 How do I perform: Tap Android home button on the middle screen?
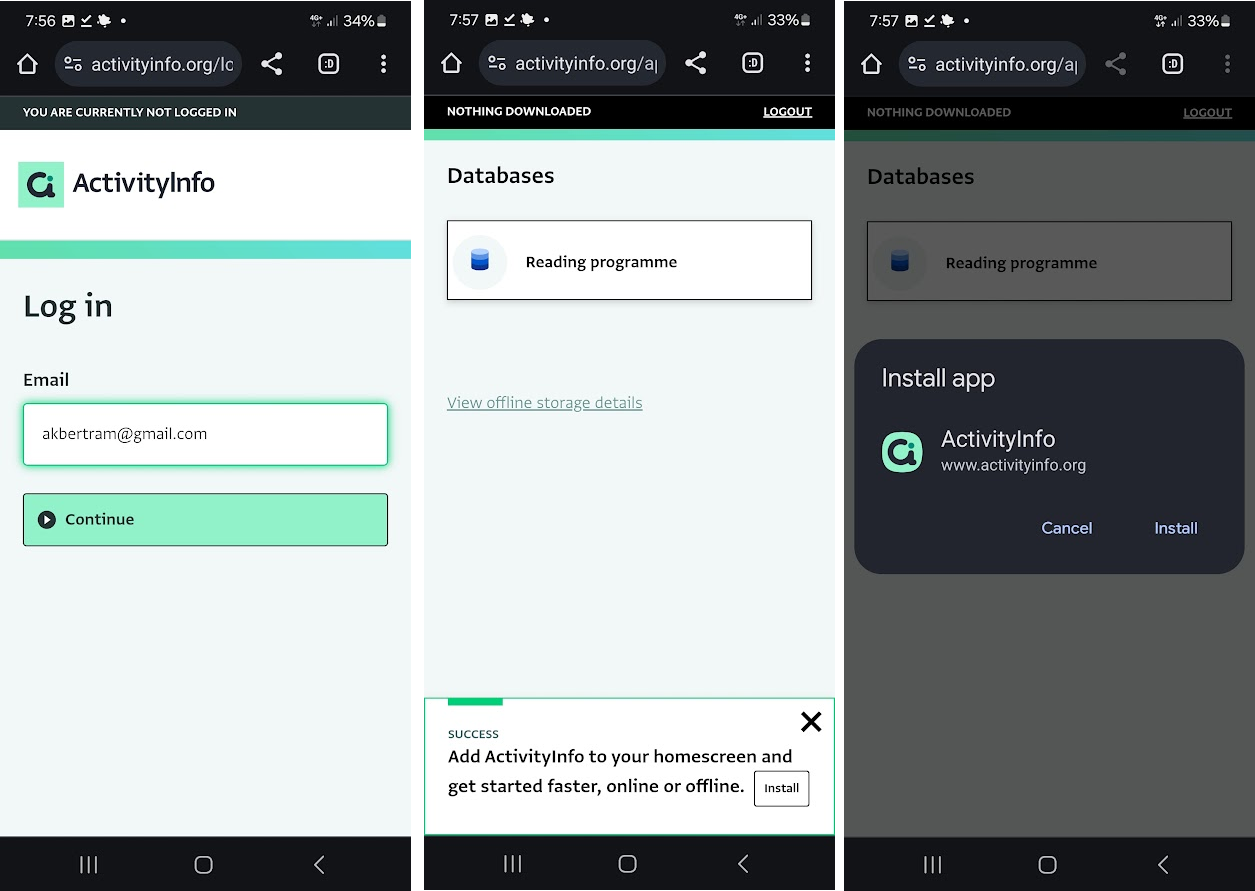(627, 864)
